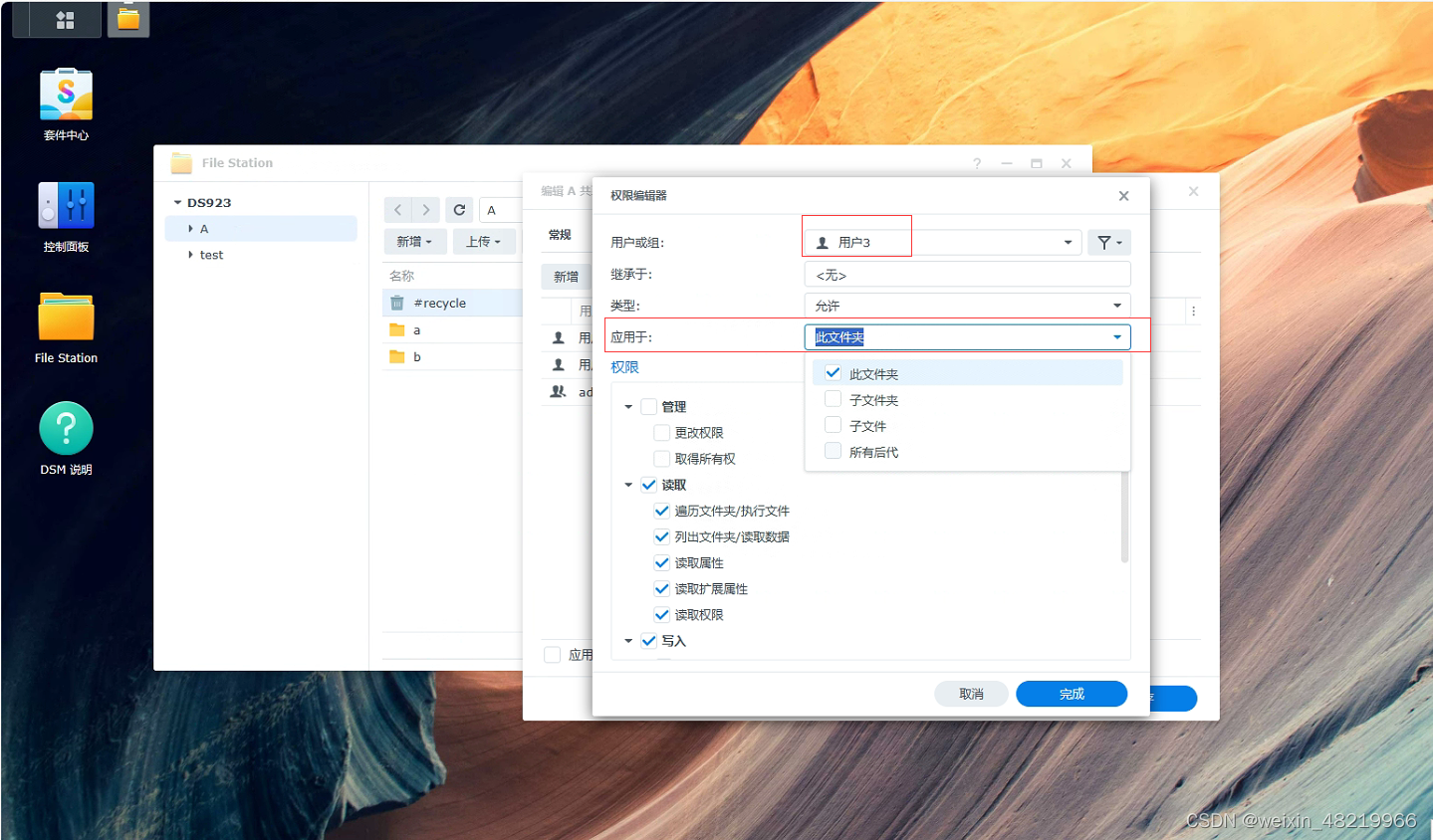Screen dimensions: 1433x840
Task: Uncheck 遍历文件夹/执行文件 permission
Action: coord(662,511)
